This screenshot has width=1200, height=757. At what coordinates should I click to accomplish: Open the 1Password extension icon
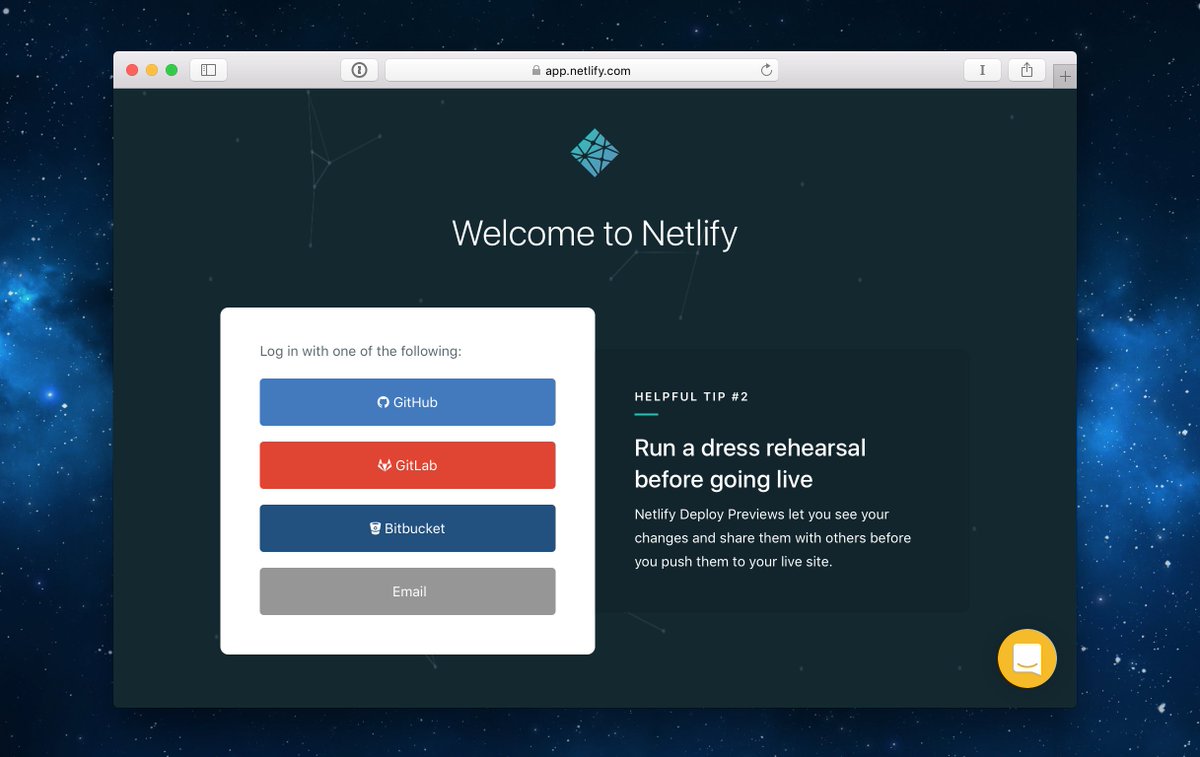(359, 70)
